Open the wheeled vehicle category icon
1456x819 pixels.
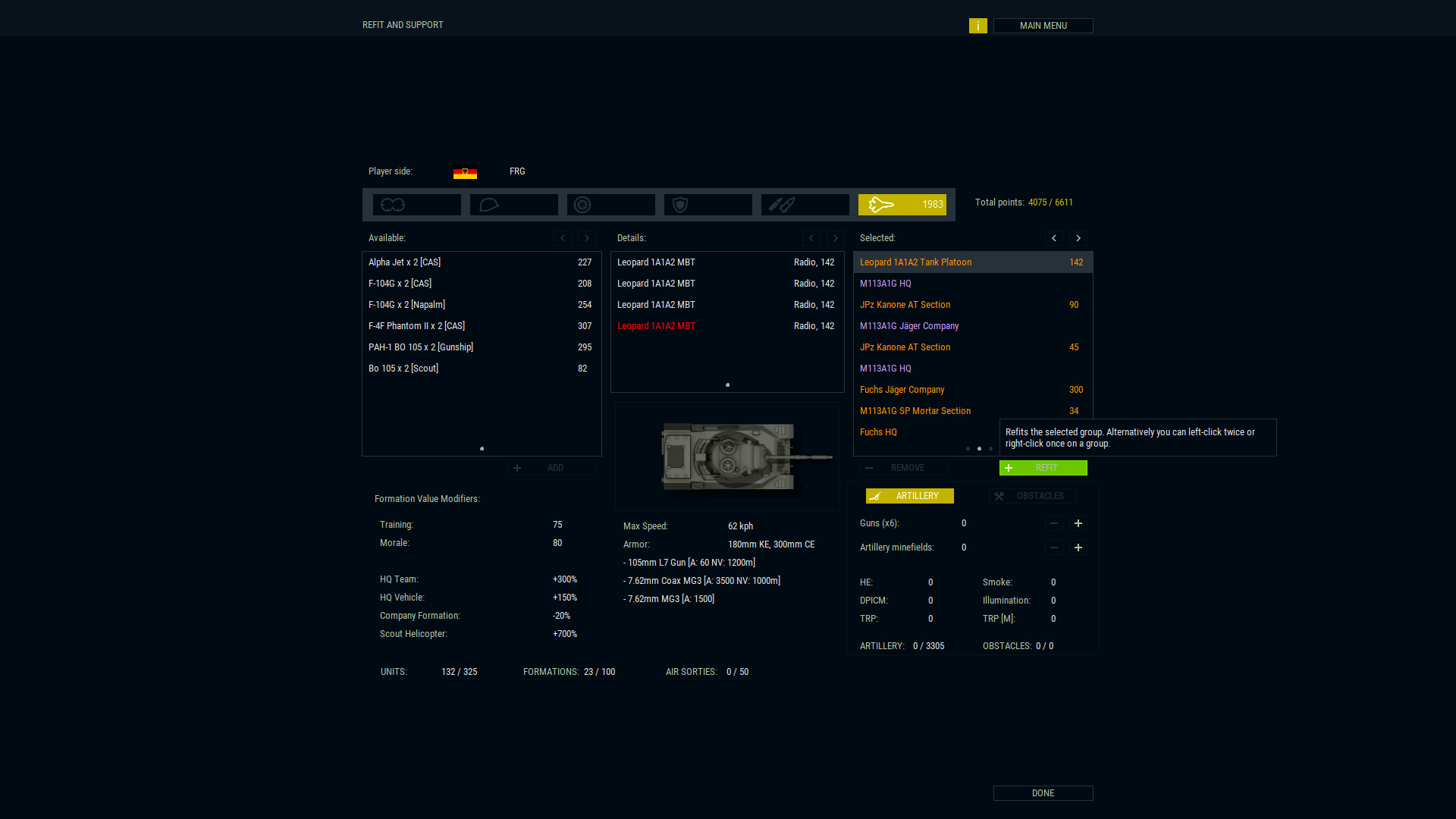click(x=583, y=204)
